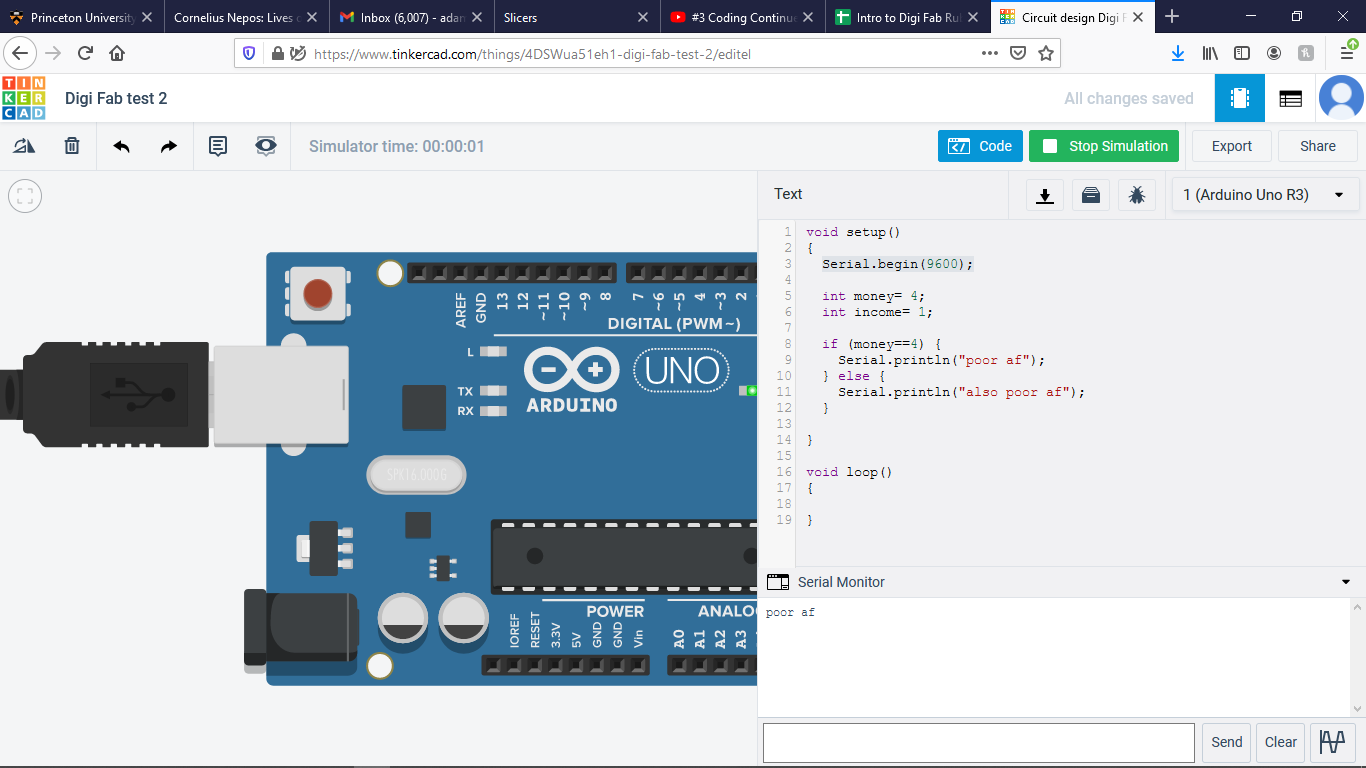Redo the last action
1366x768 pixels.
tap(169, 146)
